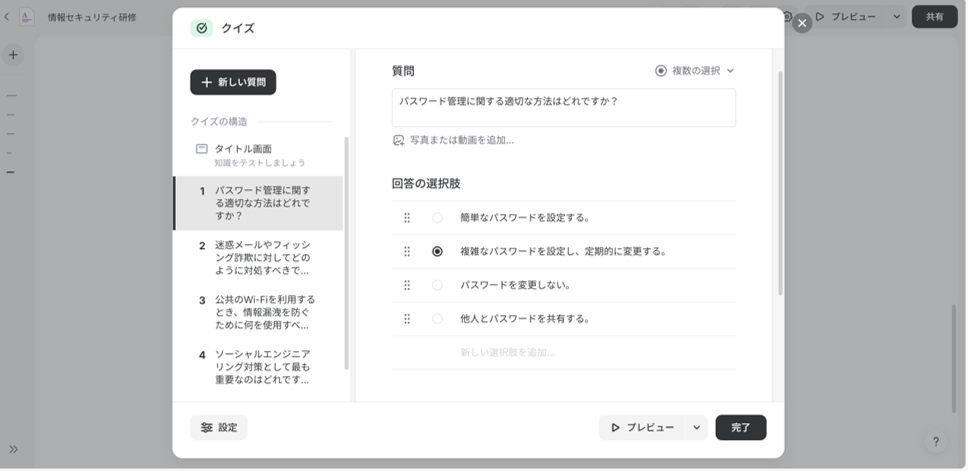Click the back arrow in top-left corner

(6, 17)
